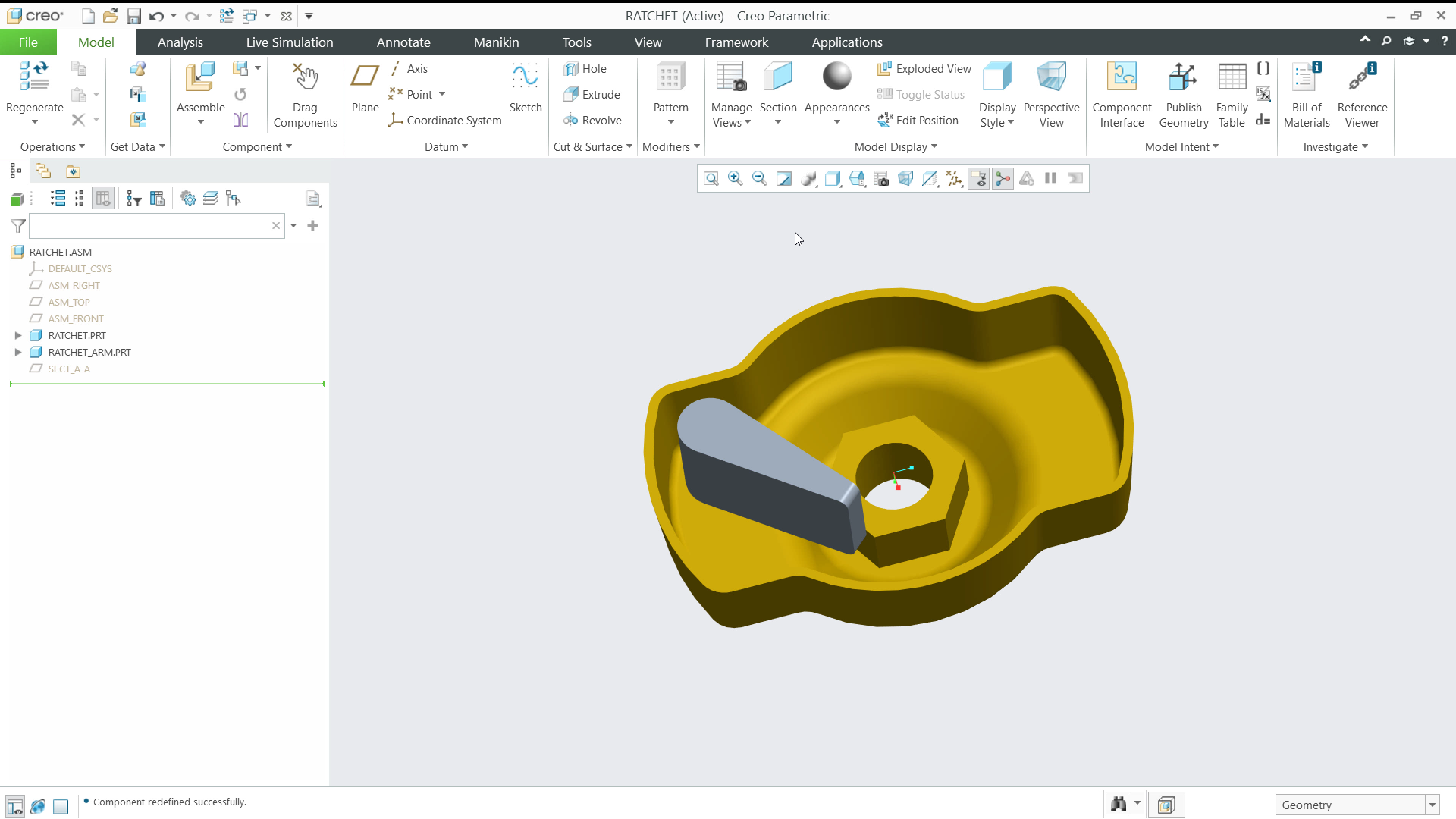
Task: Switch to the Applications tab
Action: click(x=847, y=42)
